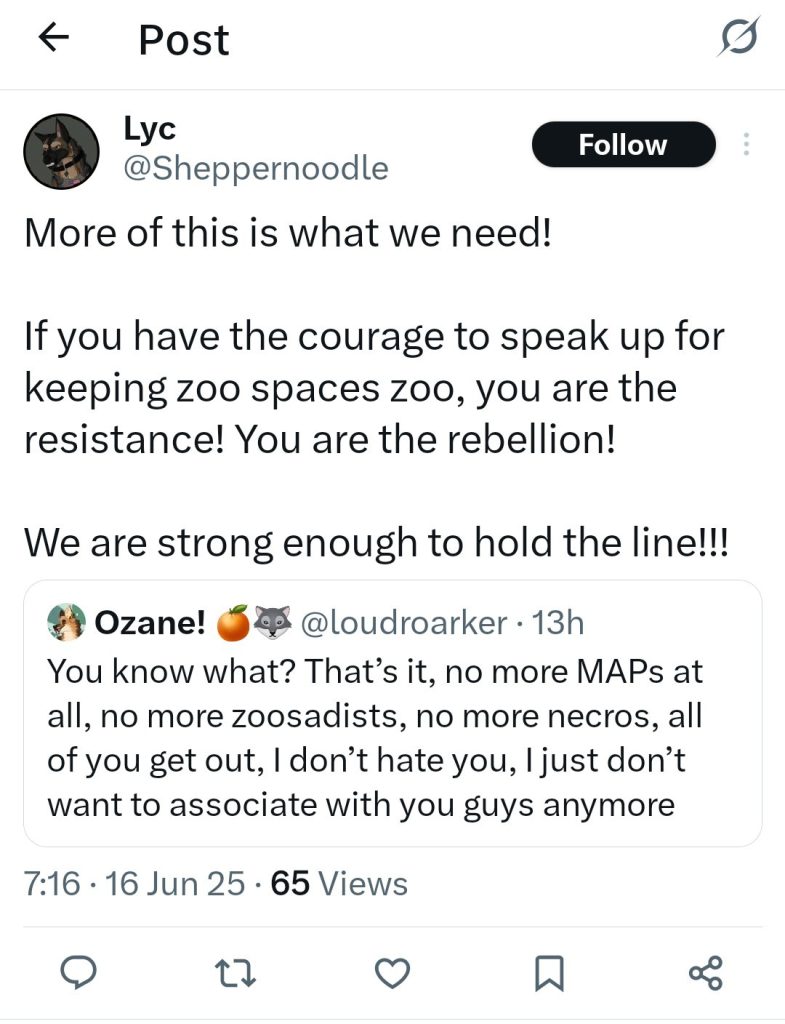This screenshot has height=1024, width=785.
Task: Open the @loudroarker handle link
Action: [x=404, y=622]
